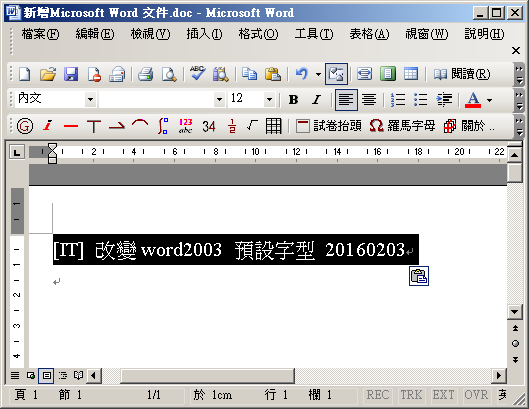Click the 試卷抬頭 button
This screenshot has height=409, width=529.
[x=328, y=126]
